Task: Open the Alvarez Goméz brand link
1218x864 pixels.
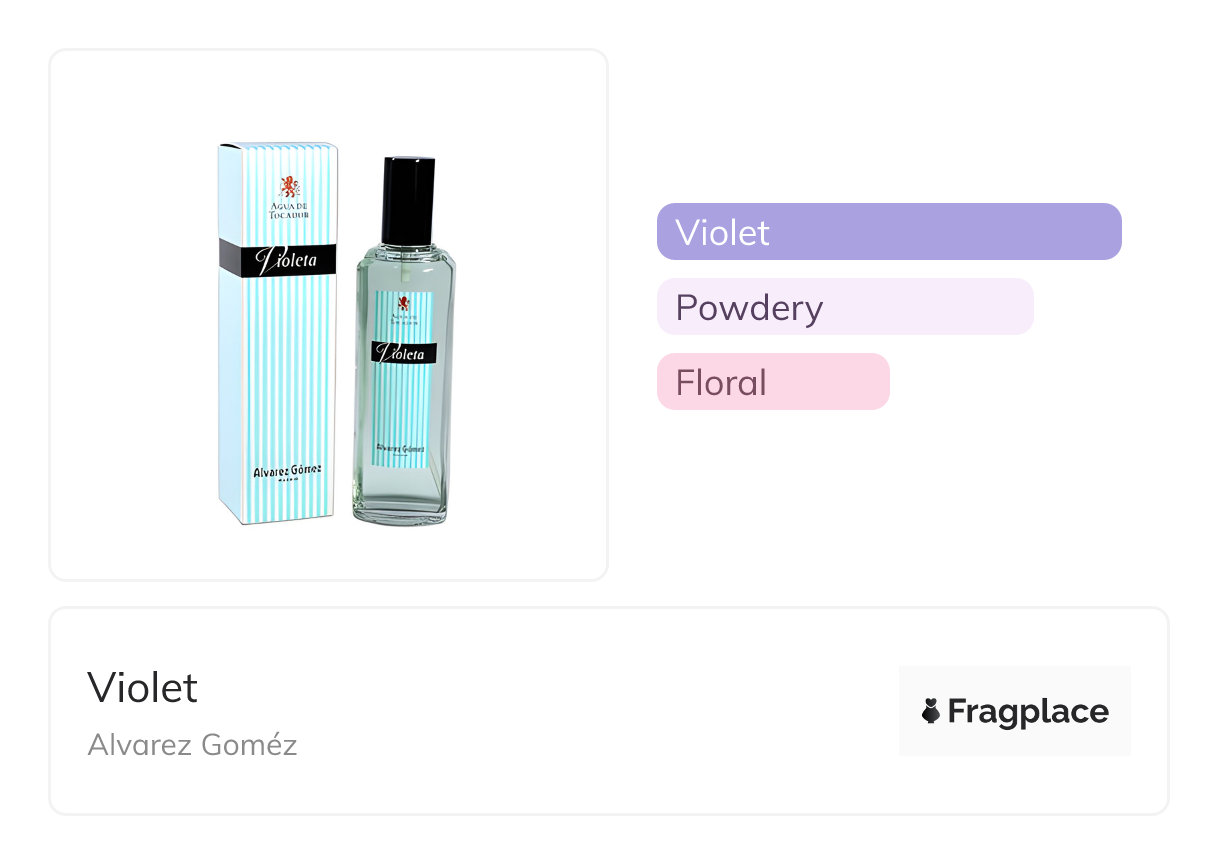Action: click(x=192, y=745)
